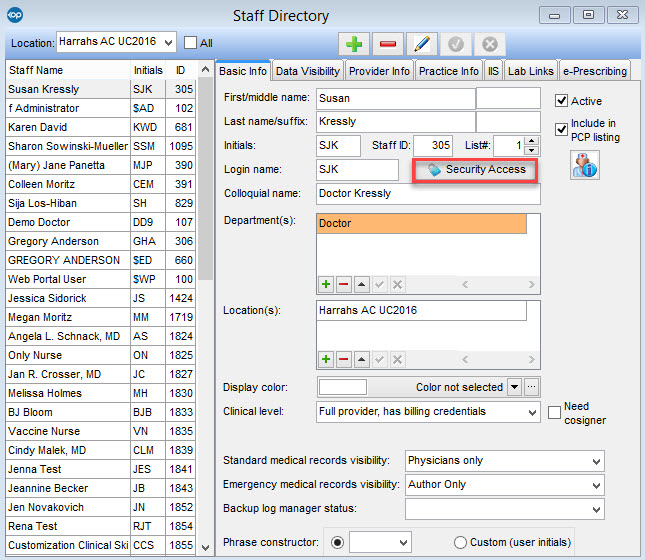Increase List# with the up spinner arrow

[531, 141]
